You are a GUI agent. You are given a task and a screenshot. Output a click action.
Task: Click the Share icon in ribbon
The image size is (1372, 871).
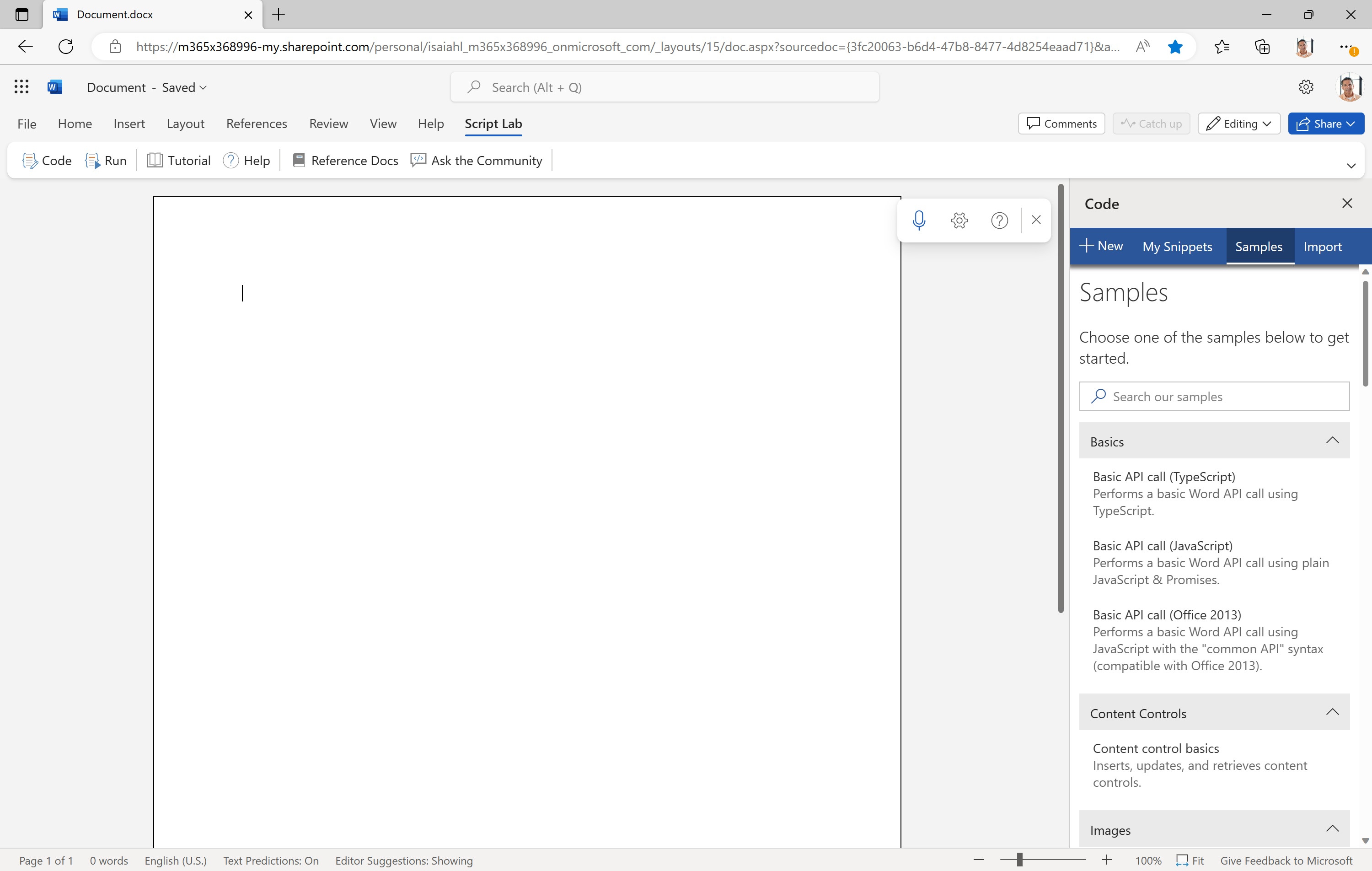click(x=1324, y=123)
